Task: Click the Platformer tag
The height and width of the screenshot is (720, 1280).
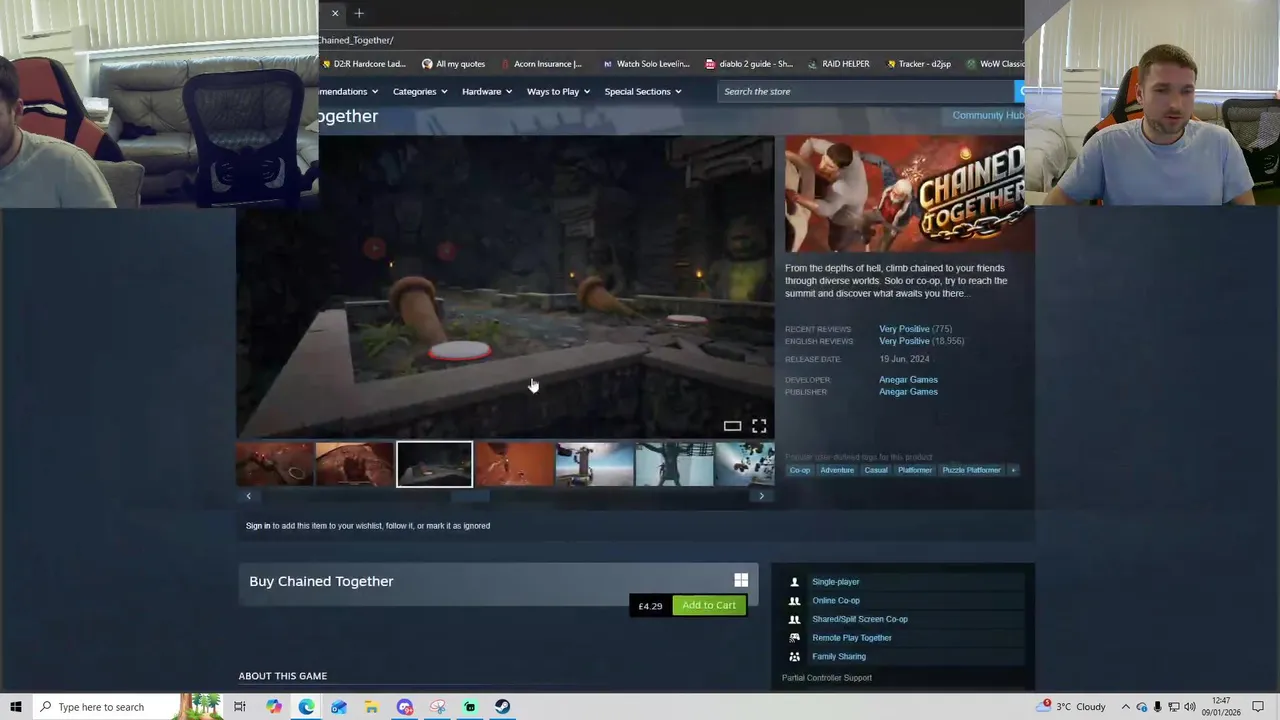Action: point(914,470)
